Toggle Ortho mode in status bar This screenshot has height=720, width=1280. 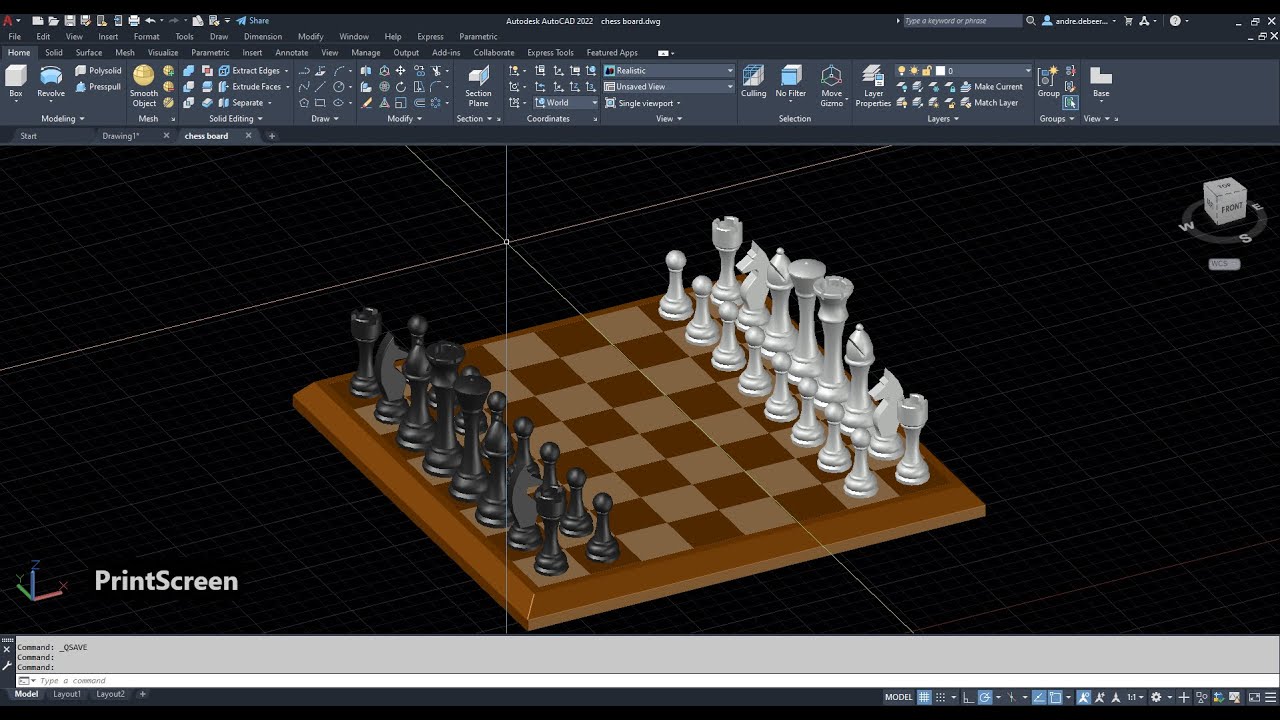[969, 697]
